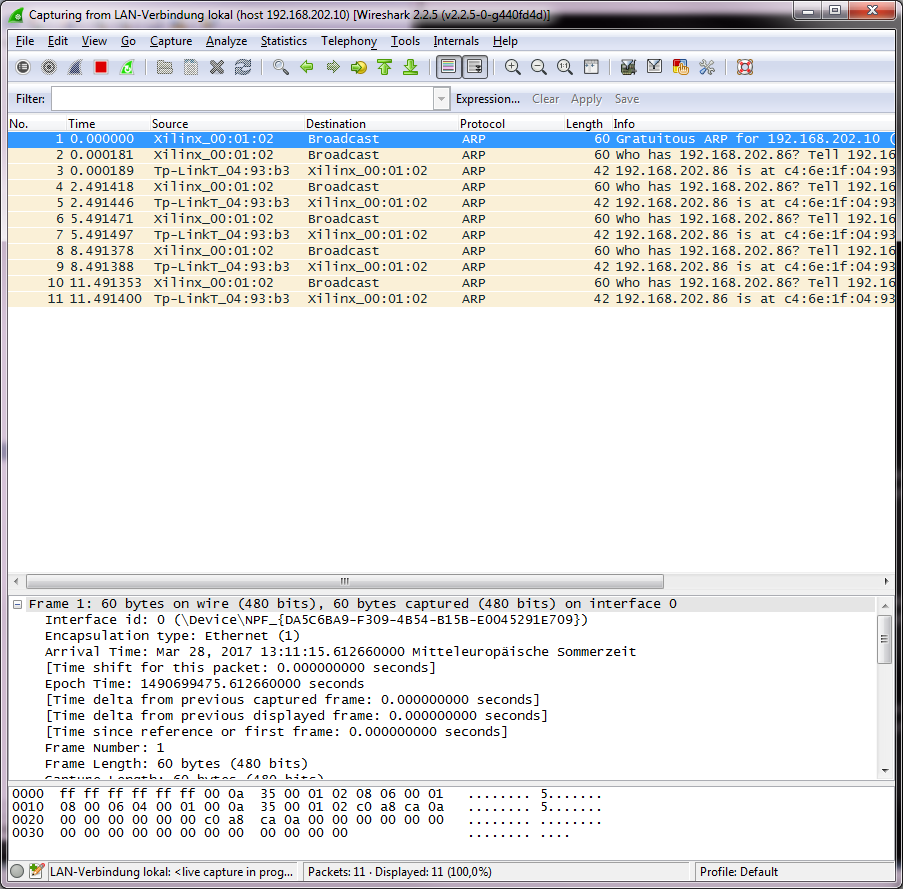This screenshot has height=889, width=903.
Task: Jump to the last packet
Action: (x=411, y=67)
